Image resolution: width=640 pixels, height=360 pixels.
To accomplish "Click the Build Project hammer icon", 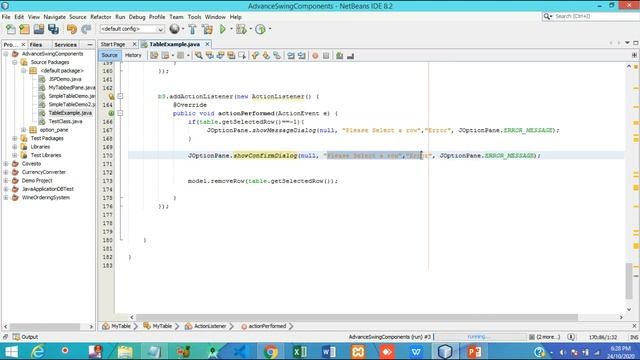I will pyautogui.click(x=192, y=29).
